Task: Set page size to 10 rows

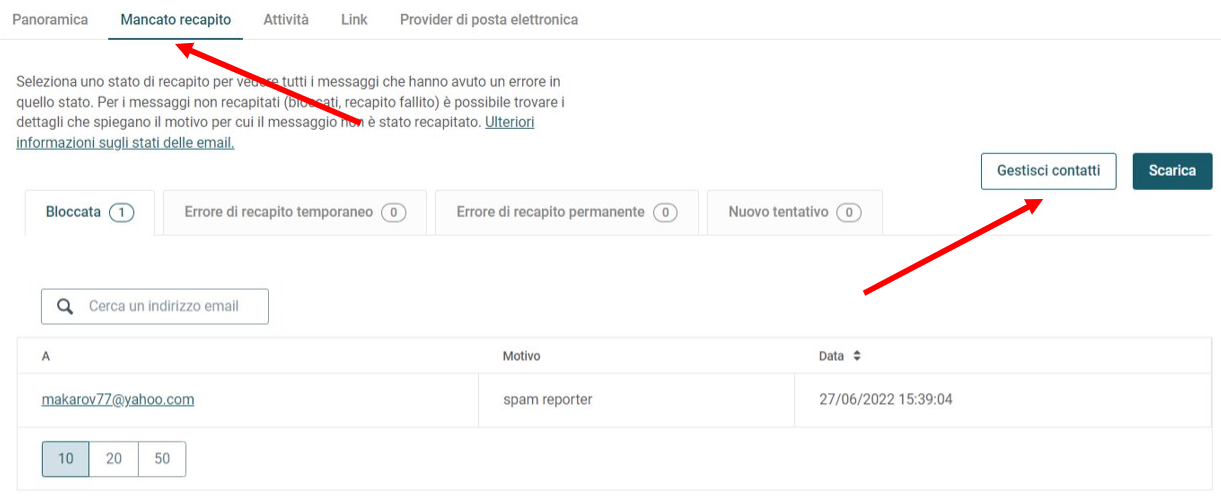Action: [x=66, y=459]
